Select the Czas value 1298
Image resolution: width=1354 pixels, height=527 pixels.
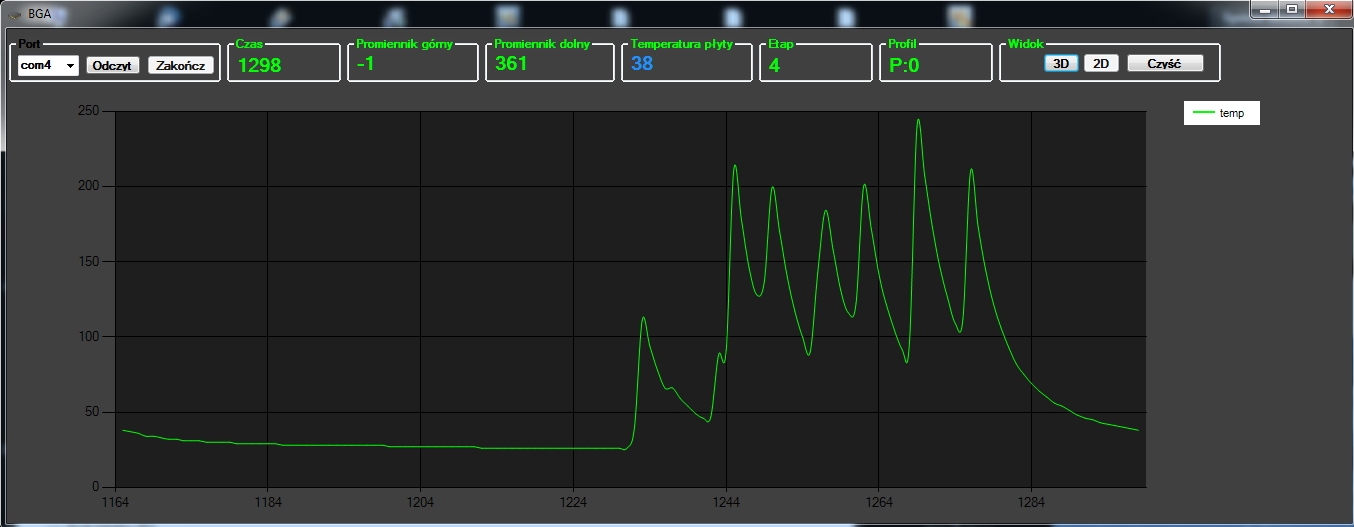pyautogui.click(x=258, y=65)
